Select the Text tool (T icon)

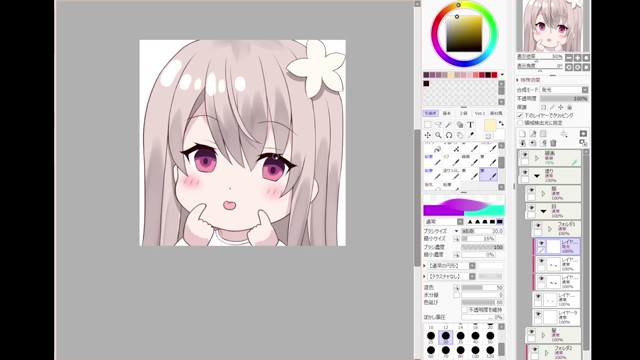471,124
